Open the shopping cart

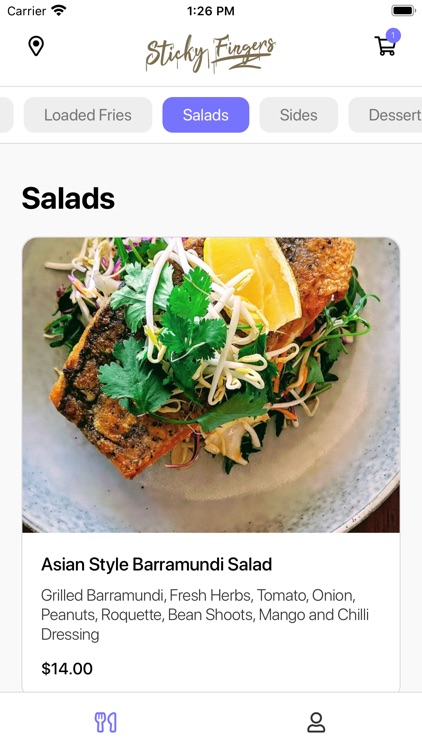click(x=385, y=46)
